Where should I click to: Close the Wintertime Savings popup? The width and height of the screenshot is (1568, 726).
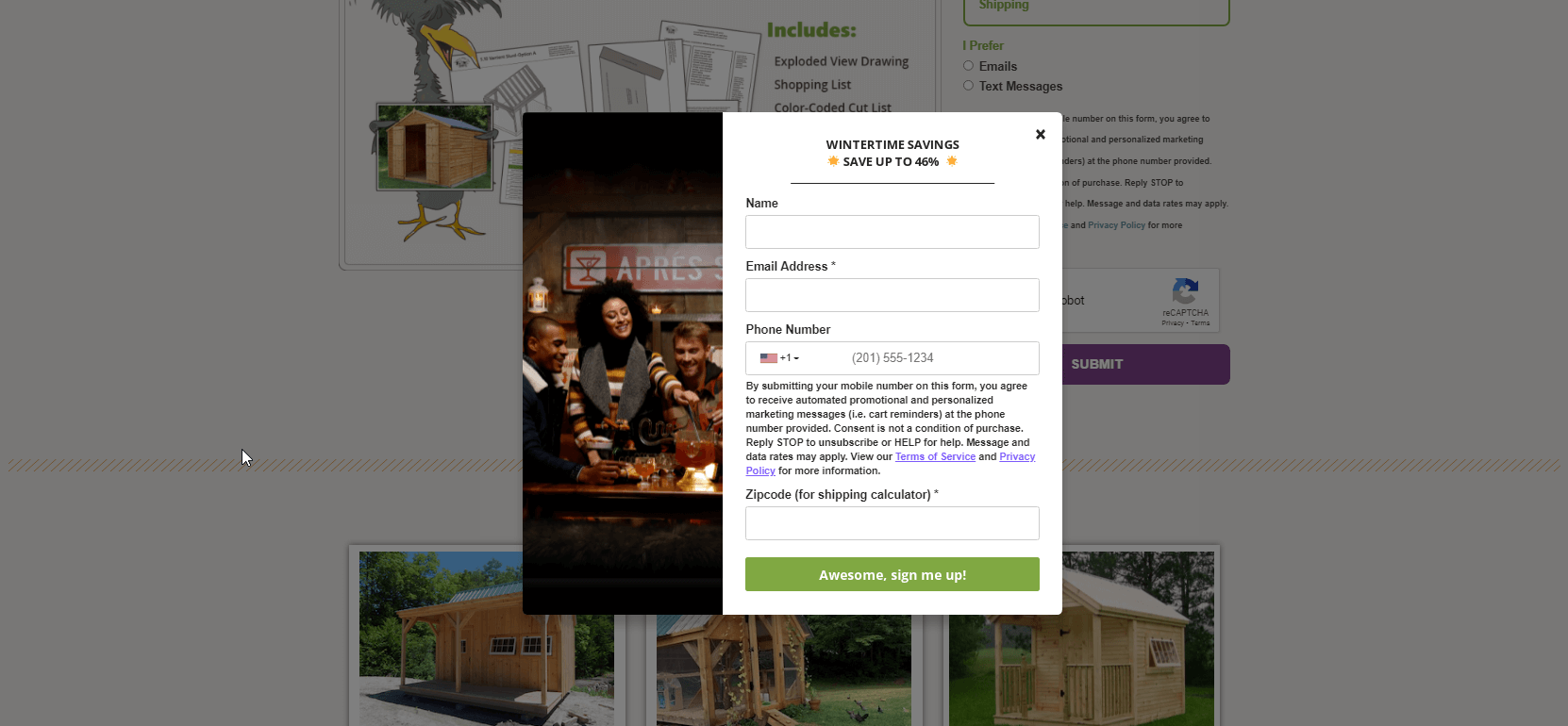pos(1040,135)
